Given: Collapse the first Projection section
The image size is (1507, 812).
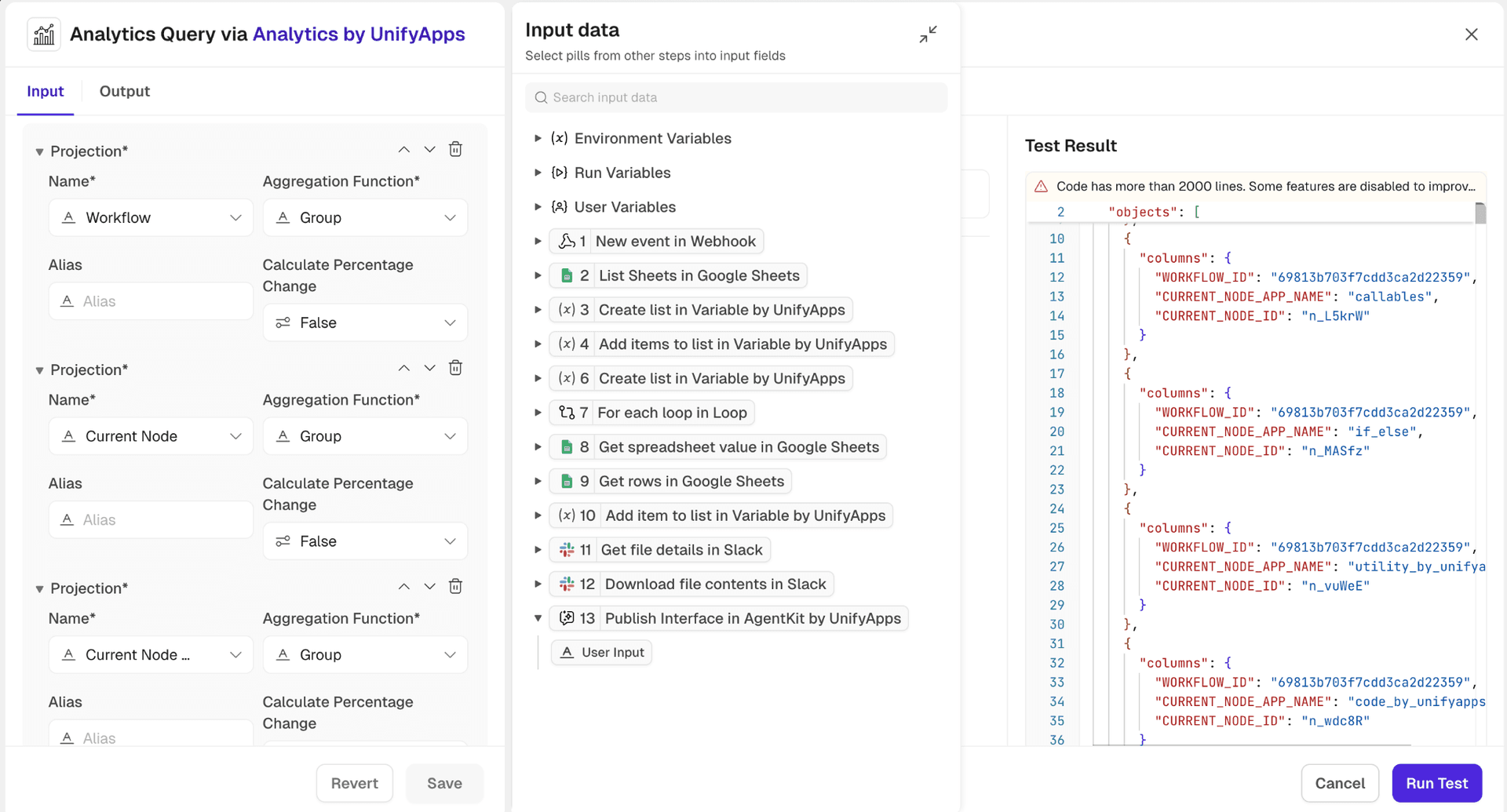Looking at the screenshot, I should coord(39,151).
